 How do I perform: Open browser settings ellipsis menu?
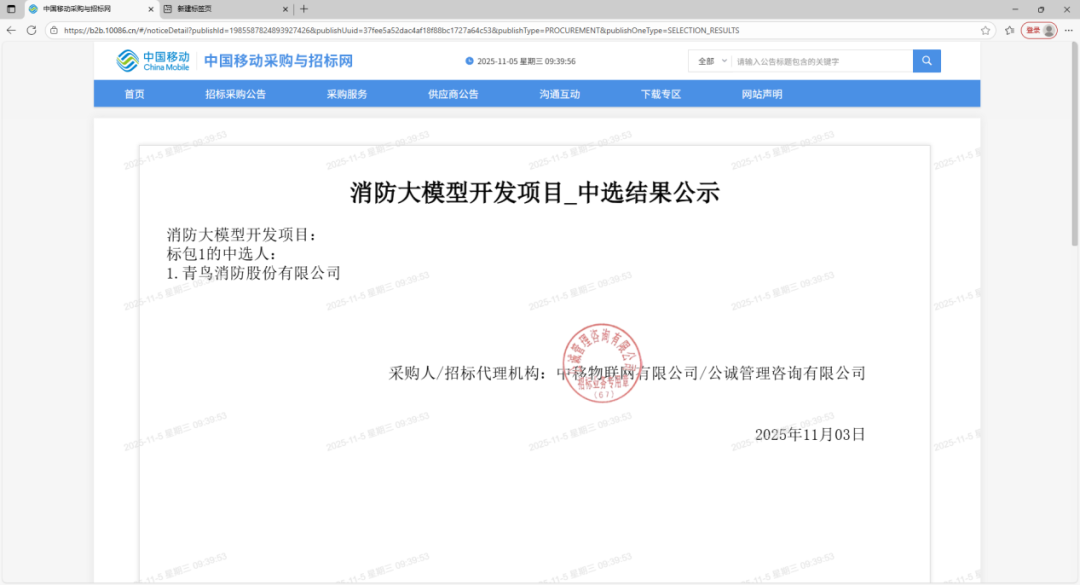1069,30
